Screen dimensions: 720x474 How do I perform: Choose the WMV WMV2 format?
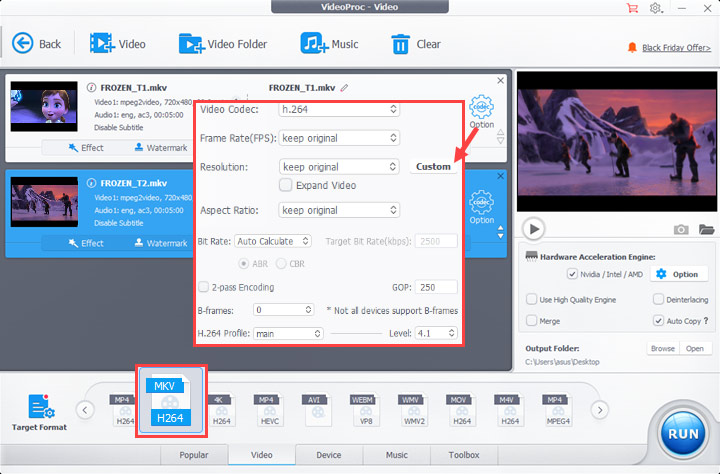[414, 409]
